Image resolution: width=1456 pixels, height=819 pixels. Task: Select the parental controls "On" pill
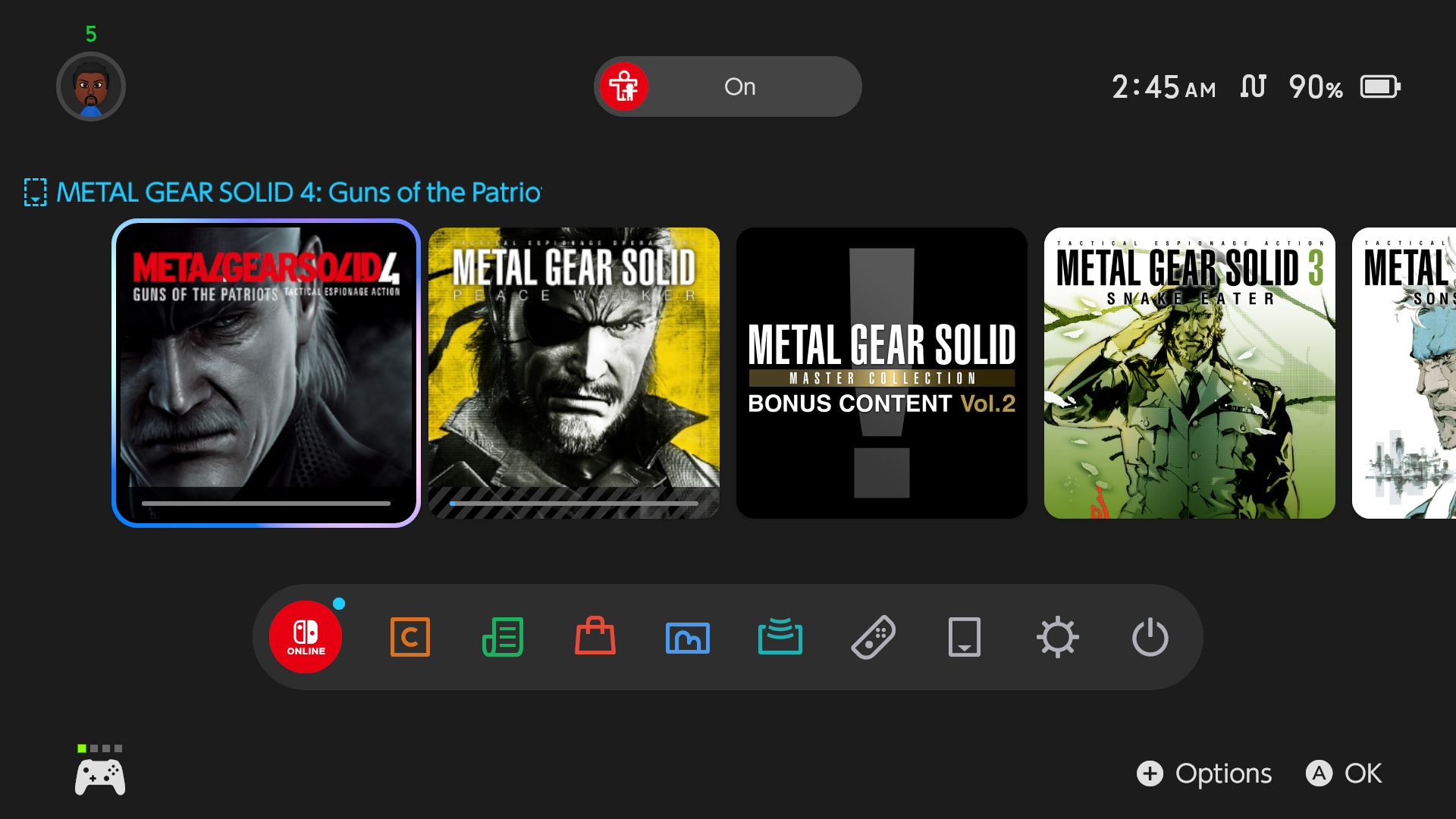pyautogui.click(x=728, y=86)
